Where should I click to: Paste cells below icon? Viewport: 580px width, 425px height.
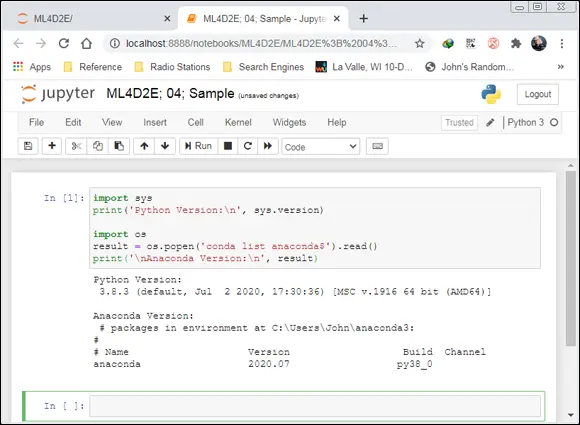click(119, 146)
